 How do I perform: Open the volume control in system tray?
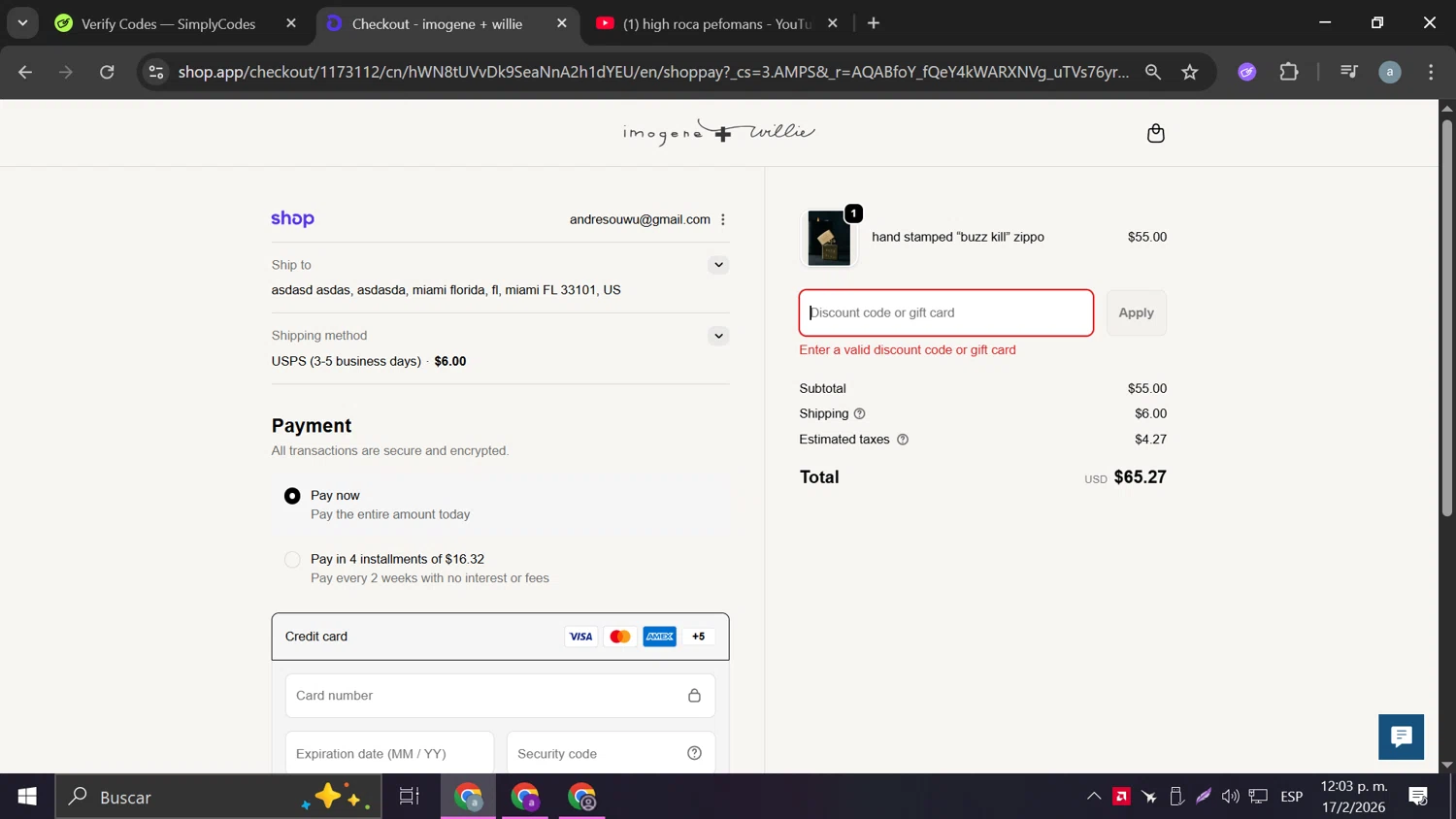[1231, 797]
